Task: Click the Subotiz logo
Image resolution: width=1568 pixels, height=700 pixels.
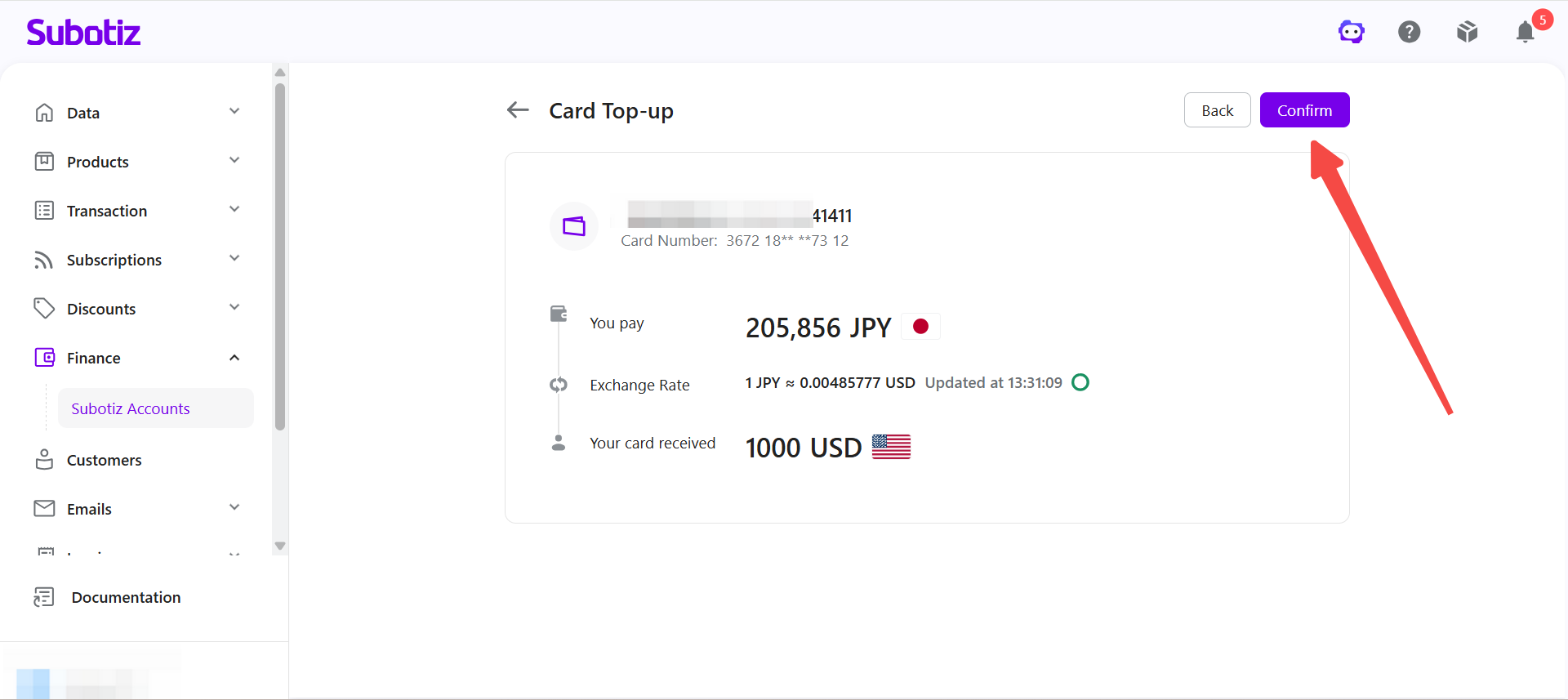Action: pos(83,32)
